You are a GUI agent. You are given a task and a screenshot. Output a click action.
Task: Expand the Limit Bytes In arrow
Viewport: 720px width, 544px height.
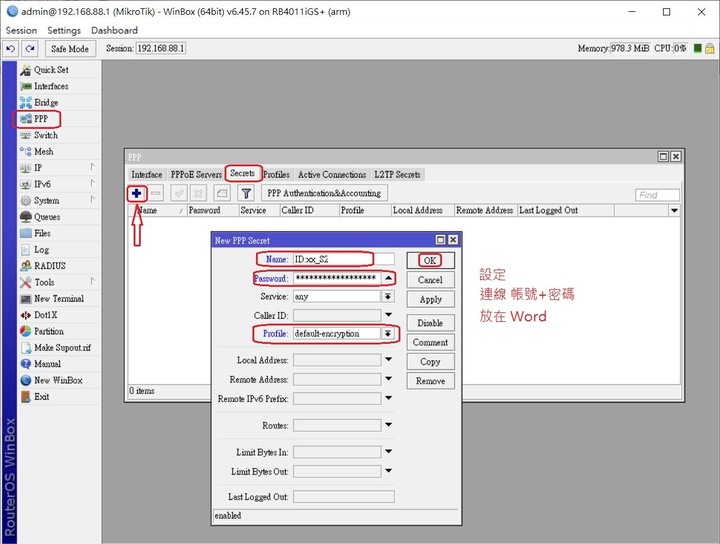point(388,452)
